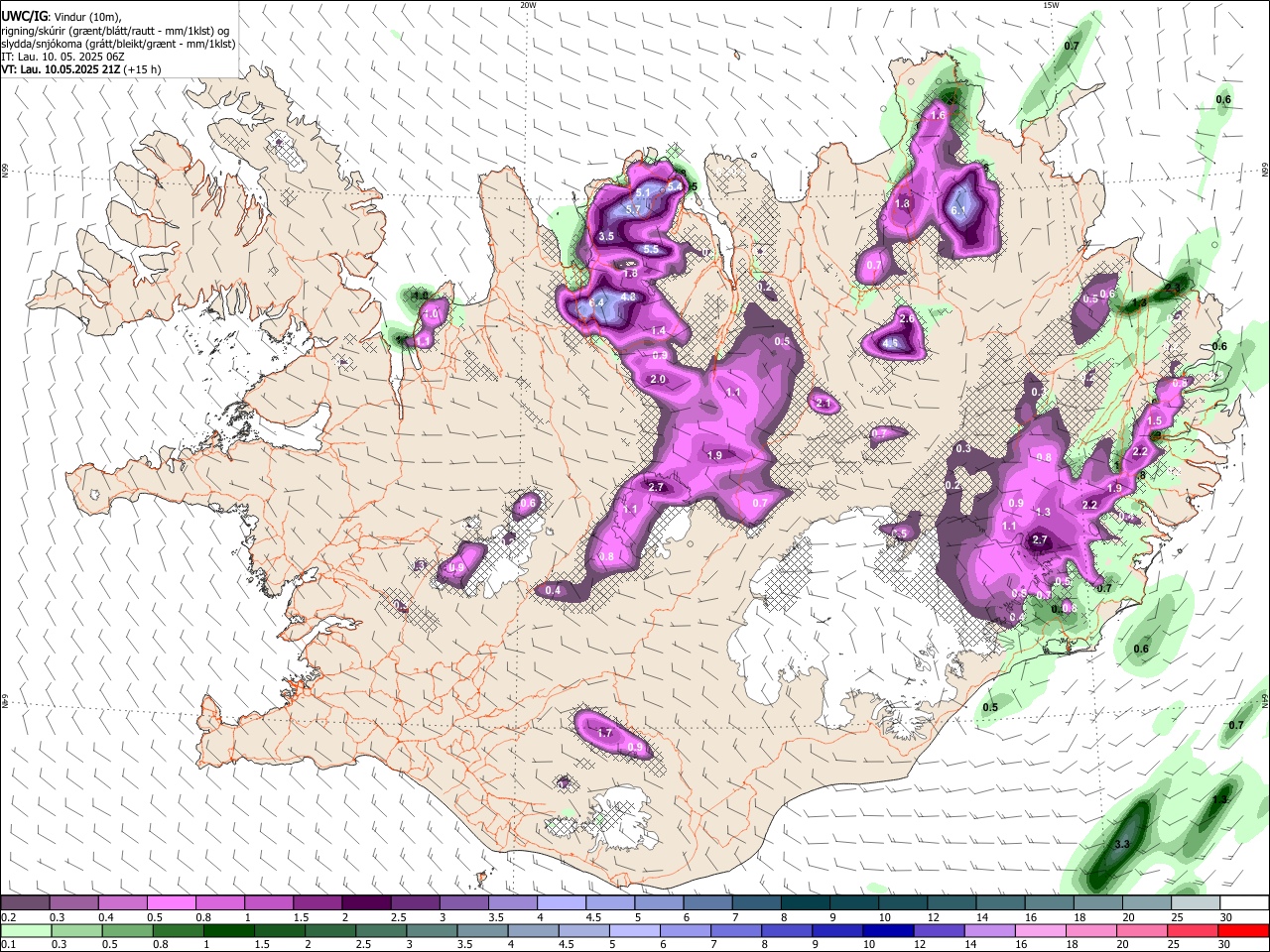Click the 3.5–4 swatch in the rain legend
The image size is (1270, 952).
coord(483,930)
